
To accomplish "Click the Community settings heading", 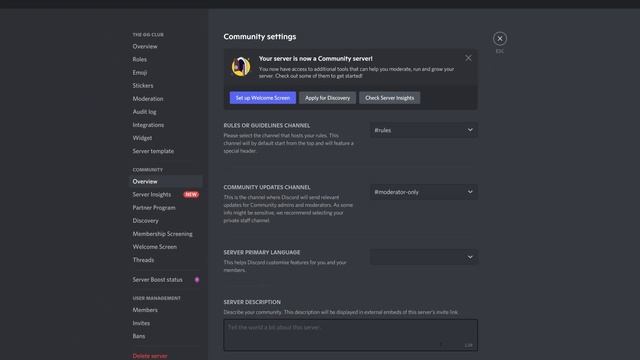I will point(260,36).
